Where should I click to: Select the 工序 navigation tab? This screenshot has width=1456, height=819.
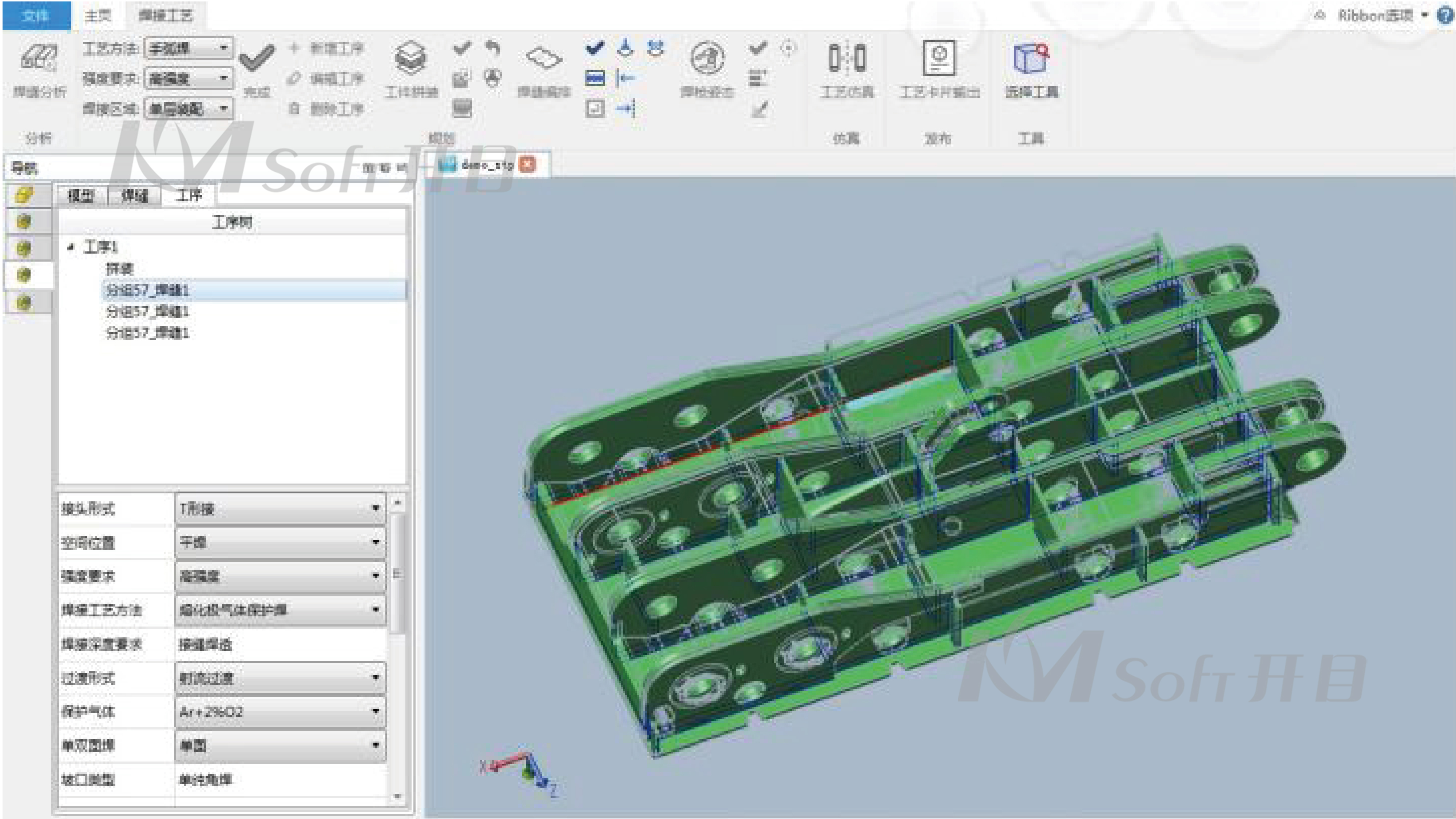(189, 195)
